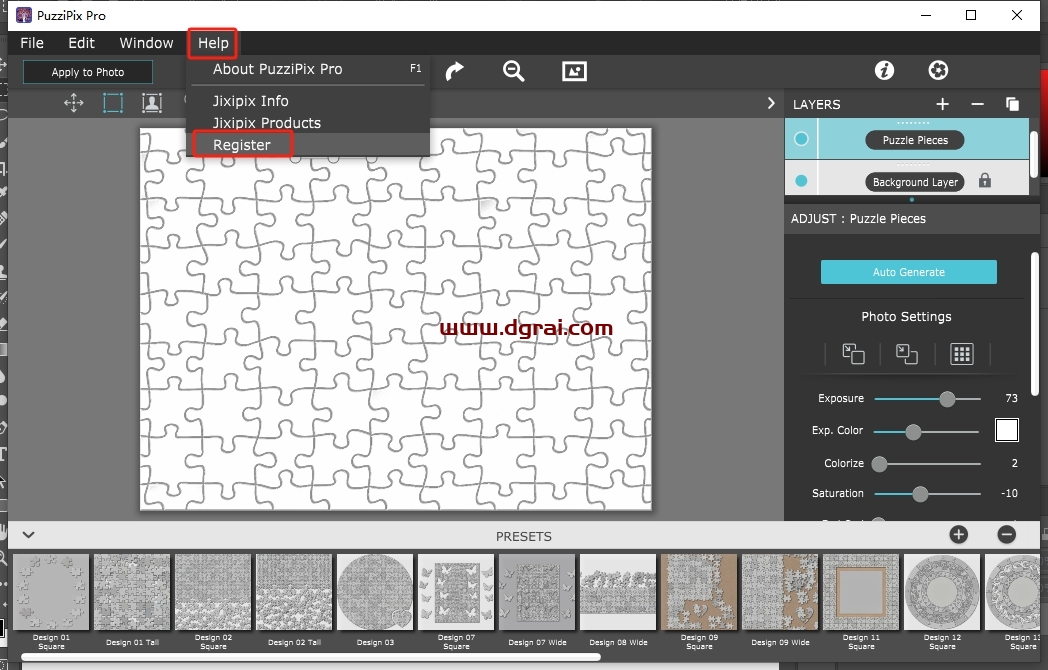Click the lock icon on Background Layer
1048x670 pixels.
point(985,181)
